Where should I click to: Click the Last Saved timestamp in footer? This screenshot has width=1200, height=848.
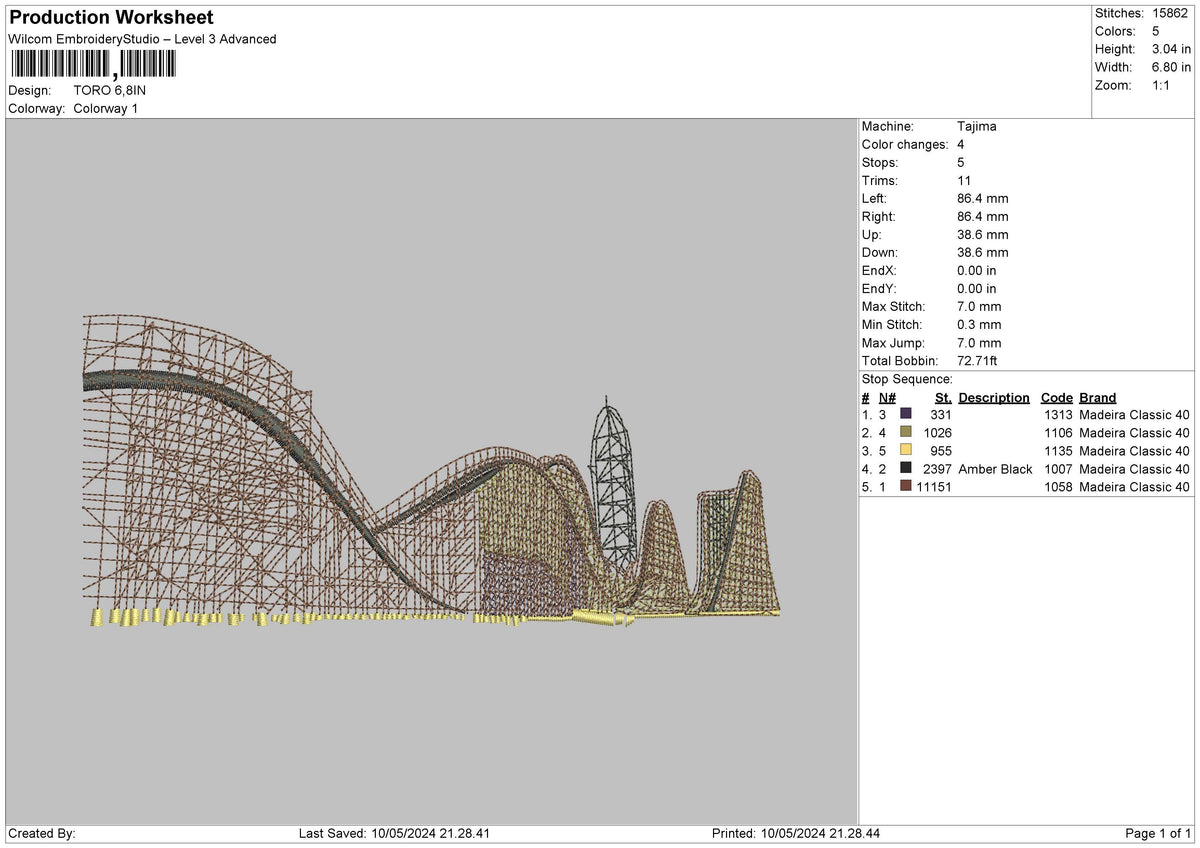[x=394, y=833]
